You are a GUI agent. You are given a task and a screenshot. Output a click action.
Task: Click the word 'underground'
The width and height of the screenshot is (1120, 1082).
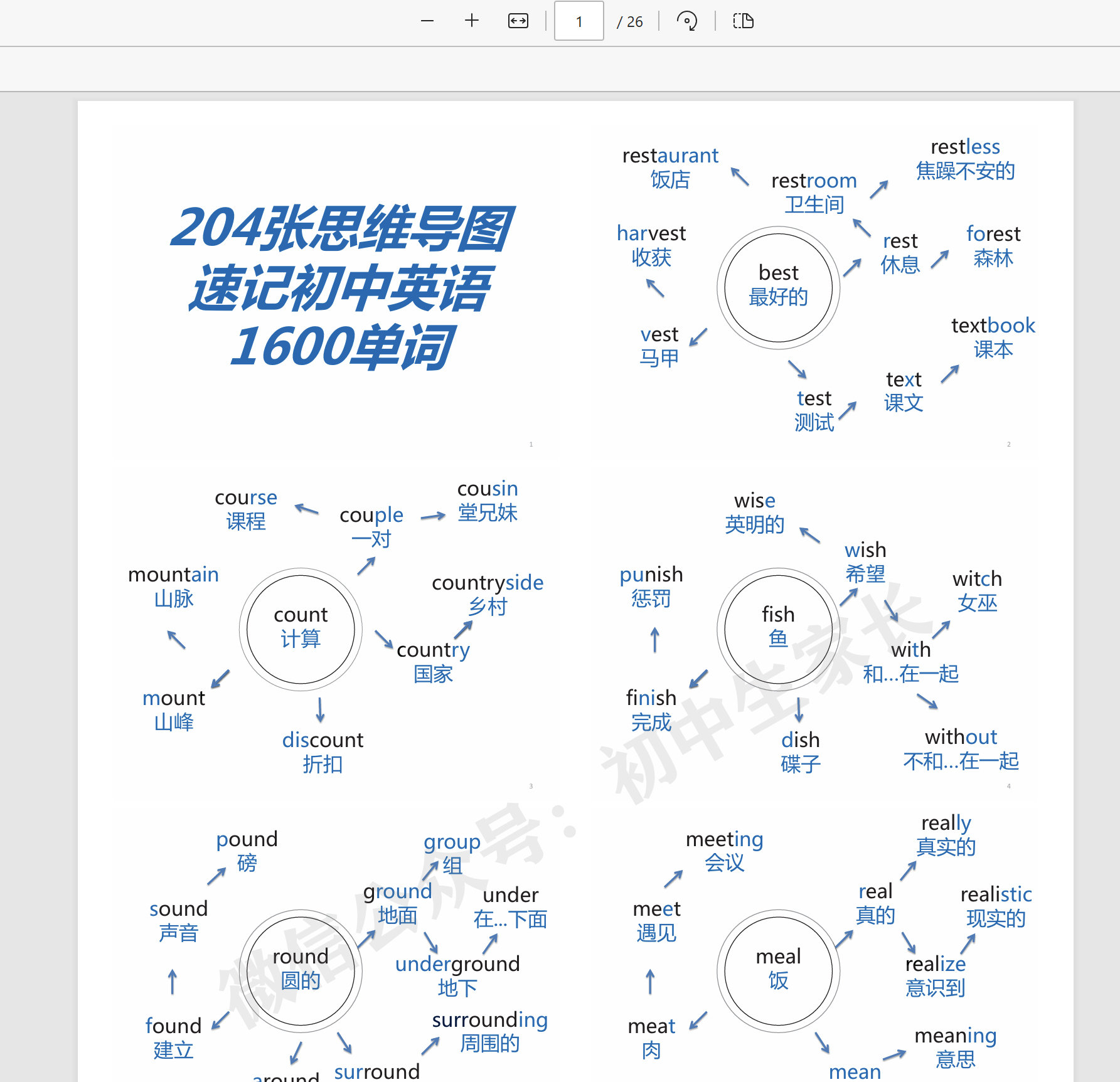(457, 965)
